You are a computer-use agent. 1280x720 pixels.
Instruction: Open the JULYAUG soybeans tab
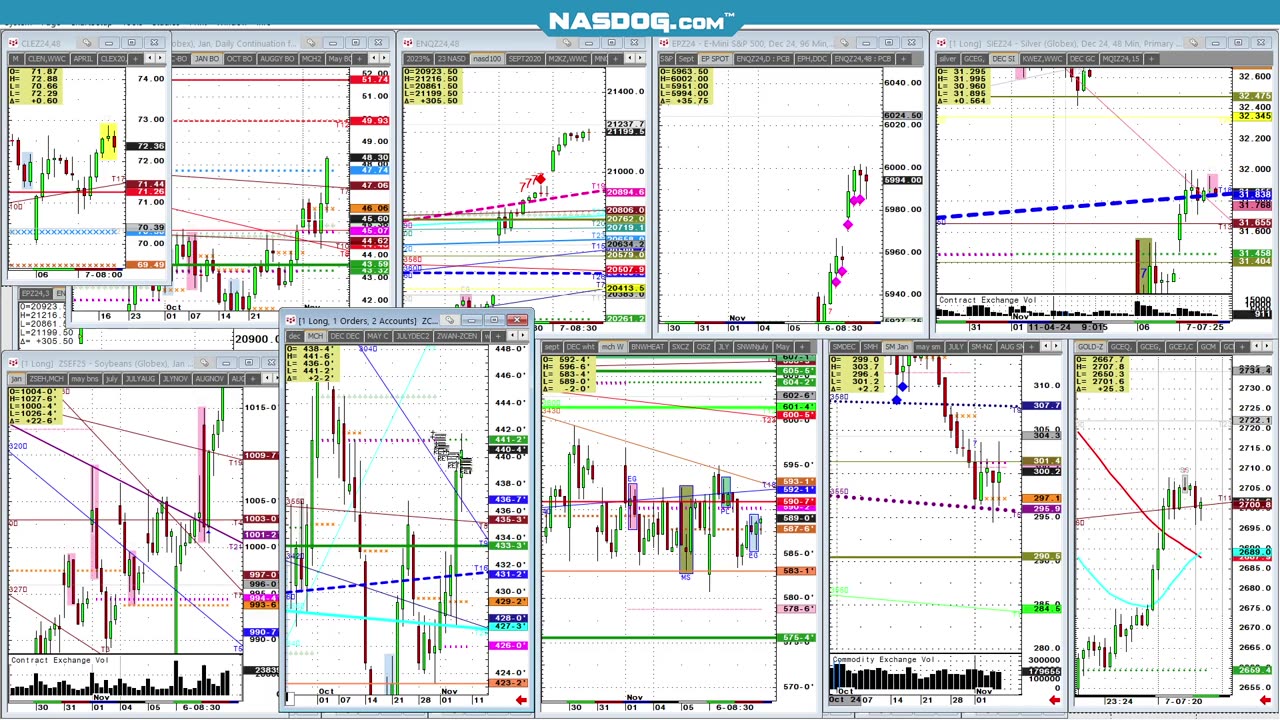[140, 378]
